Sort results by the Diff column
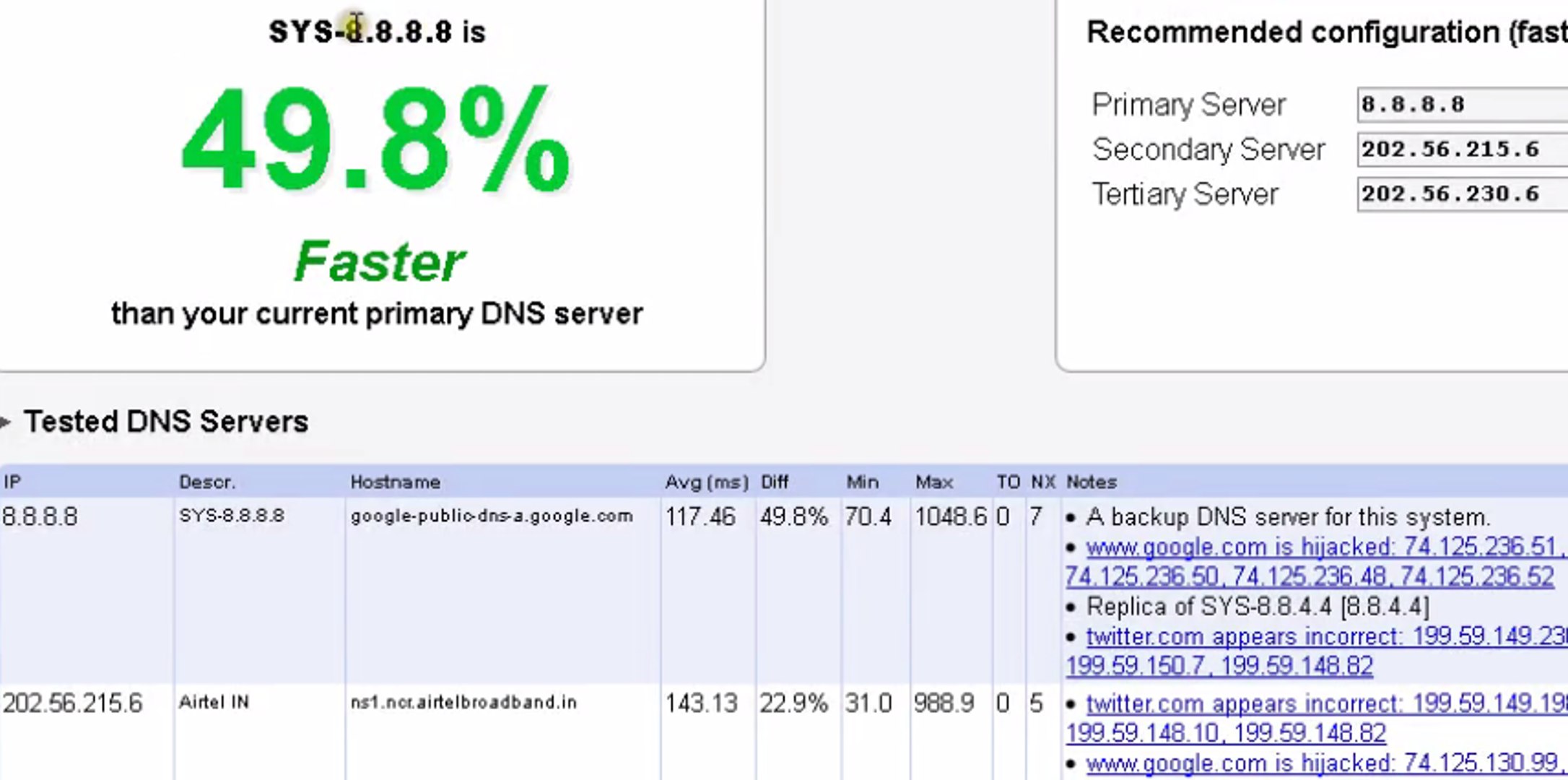Viewport: 1568px width, 780px height. point(772,482)
